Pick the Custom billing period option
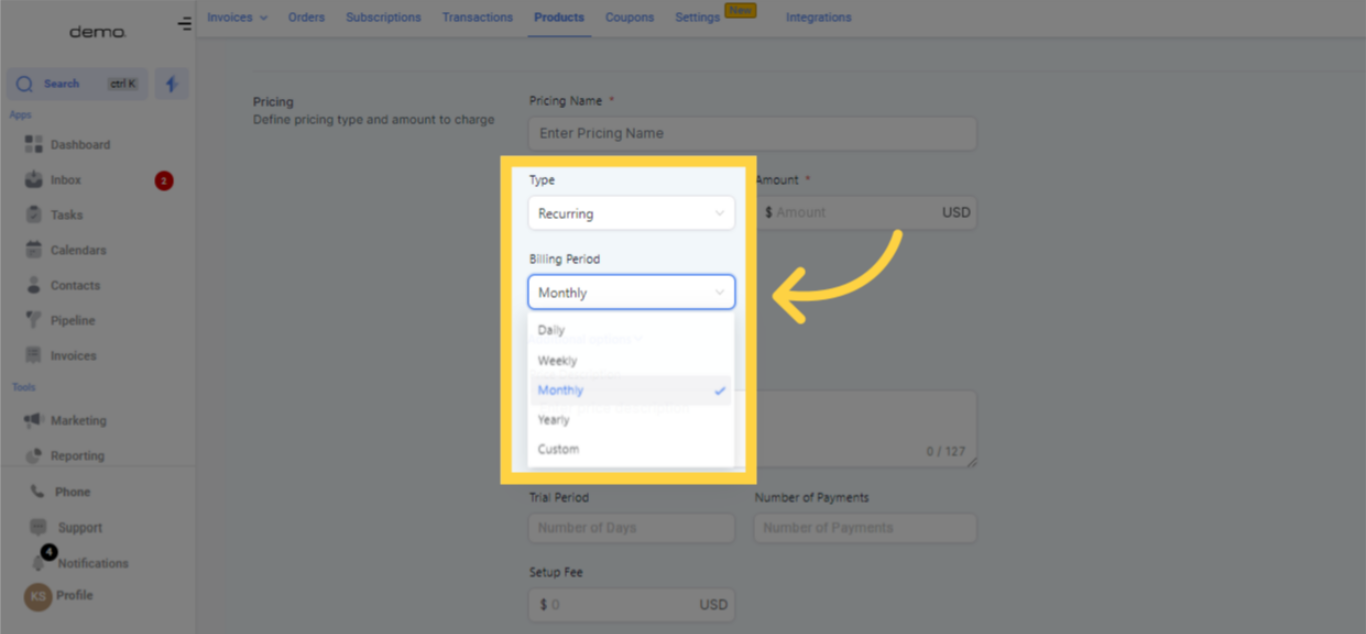 tap(558, 449)
